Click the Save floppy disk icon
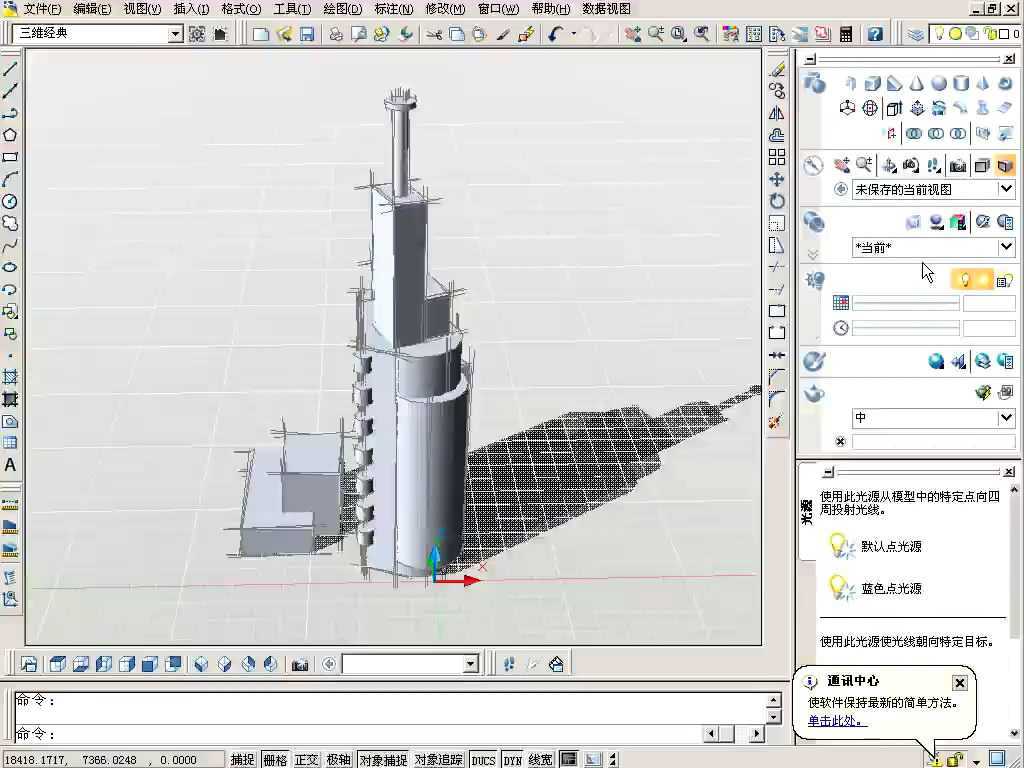The image size is (1024, 768). (307, 34)
